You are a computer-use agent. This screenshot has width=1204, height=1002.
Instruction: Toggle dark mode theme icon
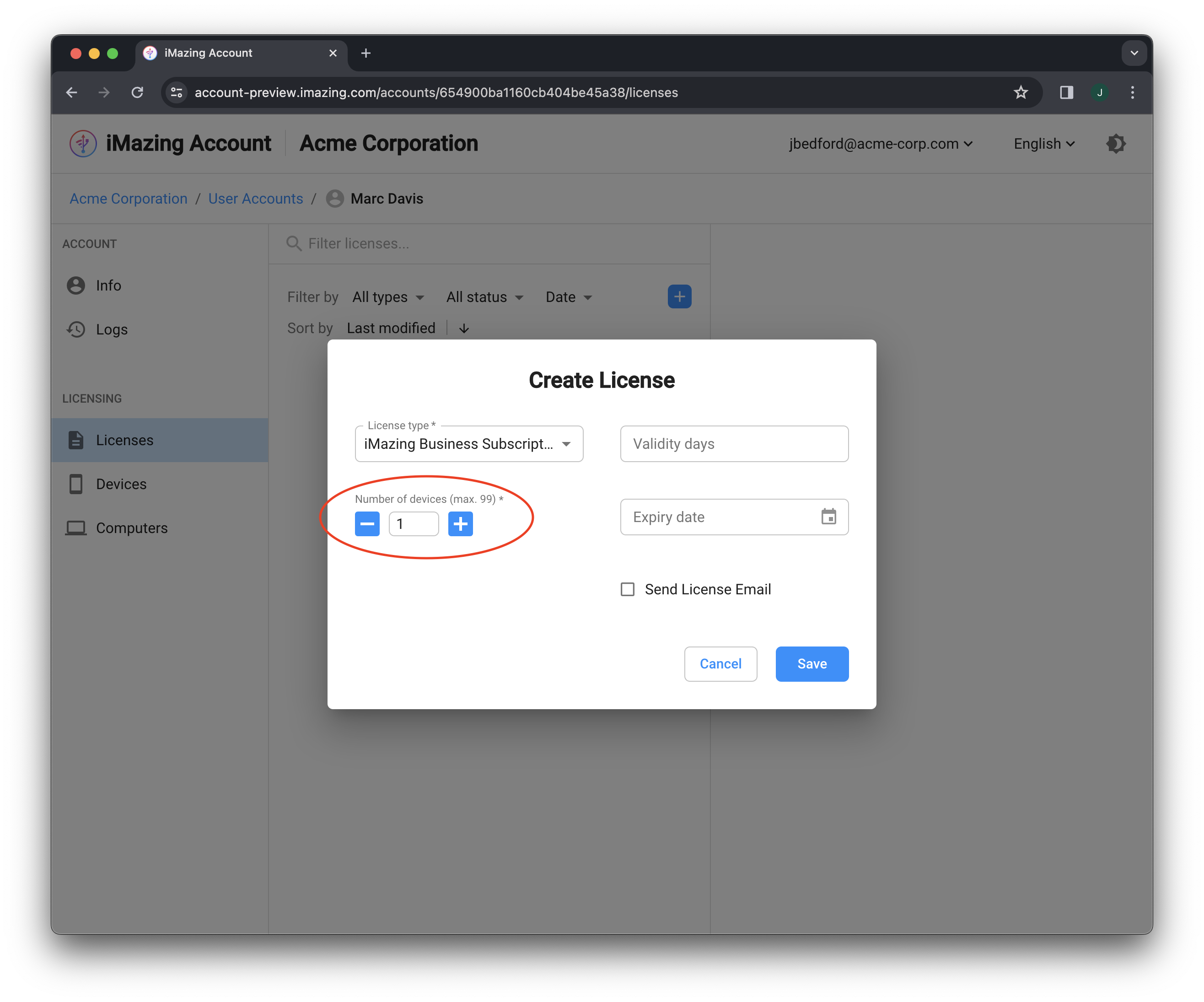coord(1116,143)
